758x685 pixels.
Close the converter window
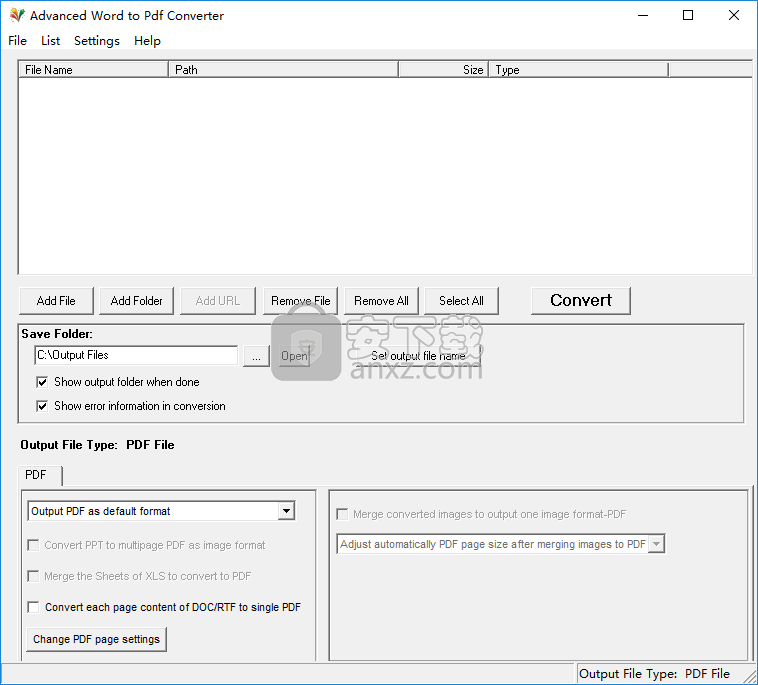click(734, 15)
